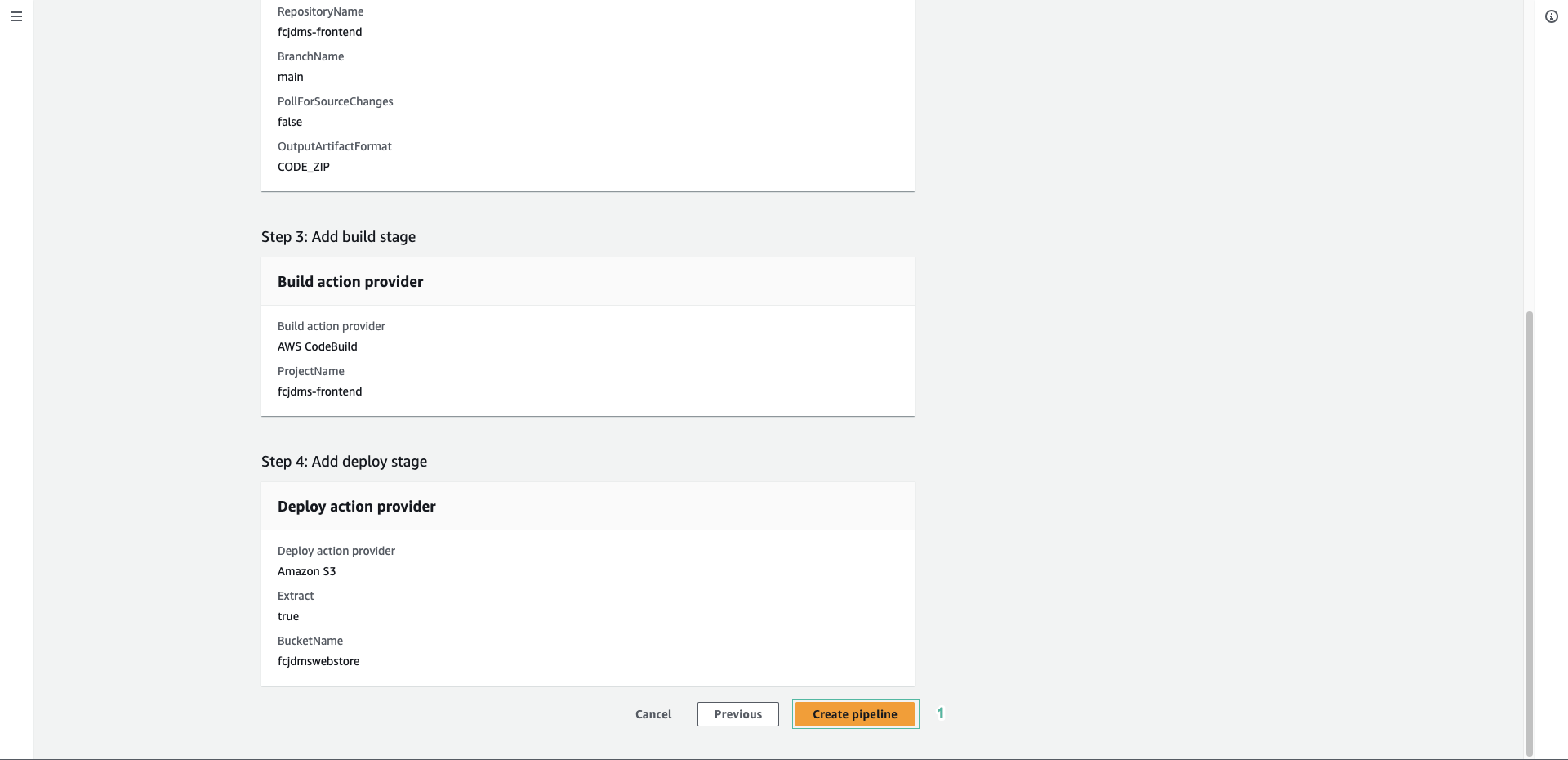
Task: Select the 'Amazon S3' deploy provider value
Action: tap(307, 571)
